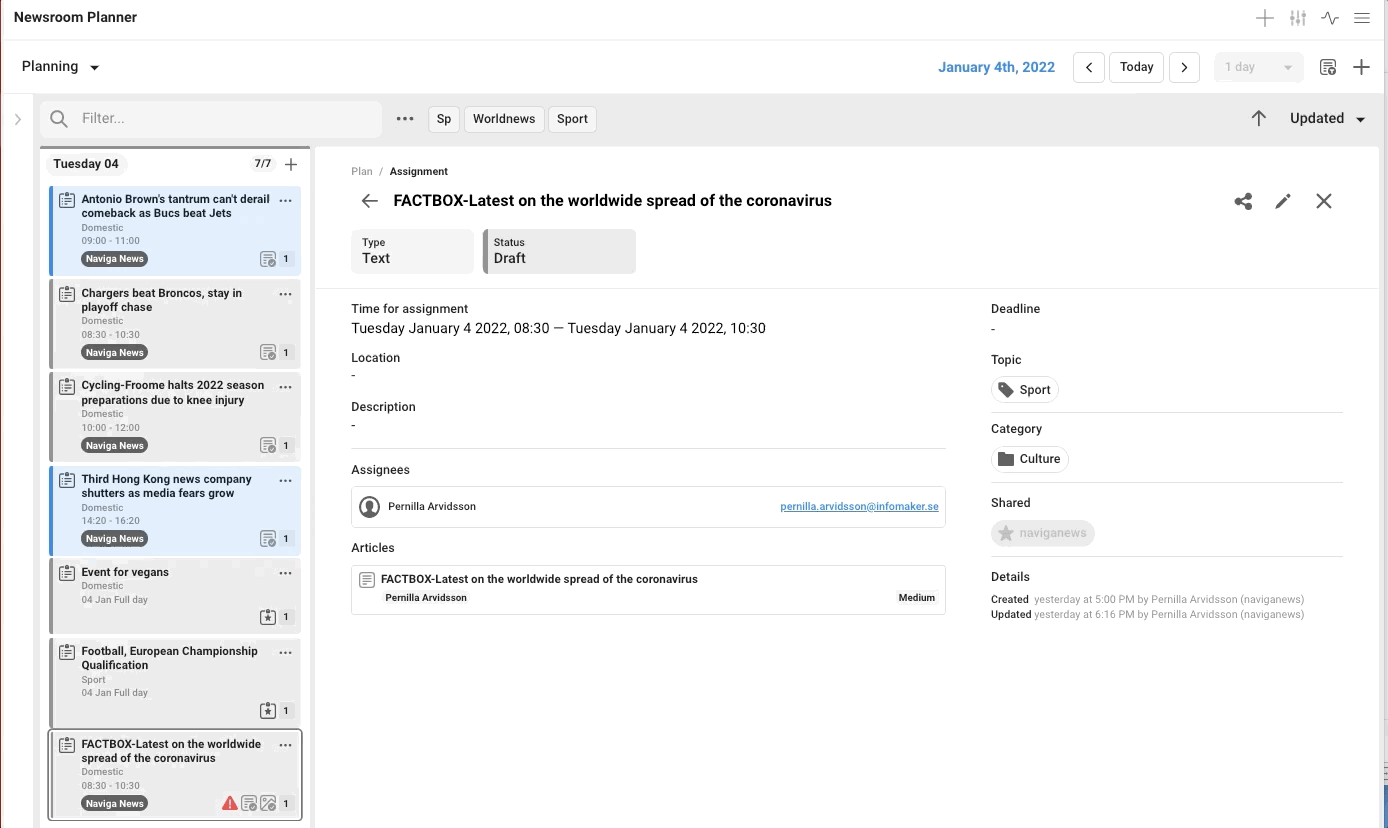Click the pencil edit icon
This screenshot has height=828, width=1388.
(x=1283, y=201)
